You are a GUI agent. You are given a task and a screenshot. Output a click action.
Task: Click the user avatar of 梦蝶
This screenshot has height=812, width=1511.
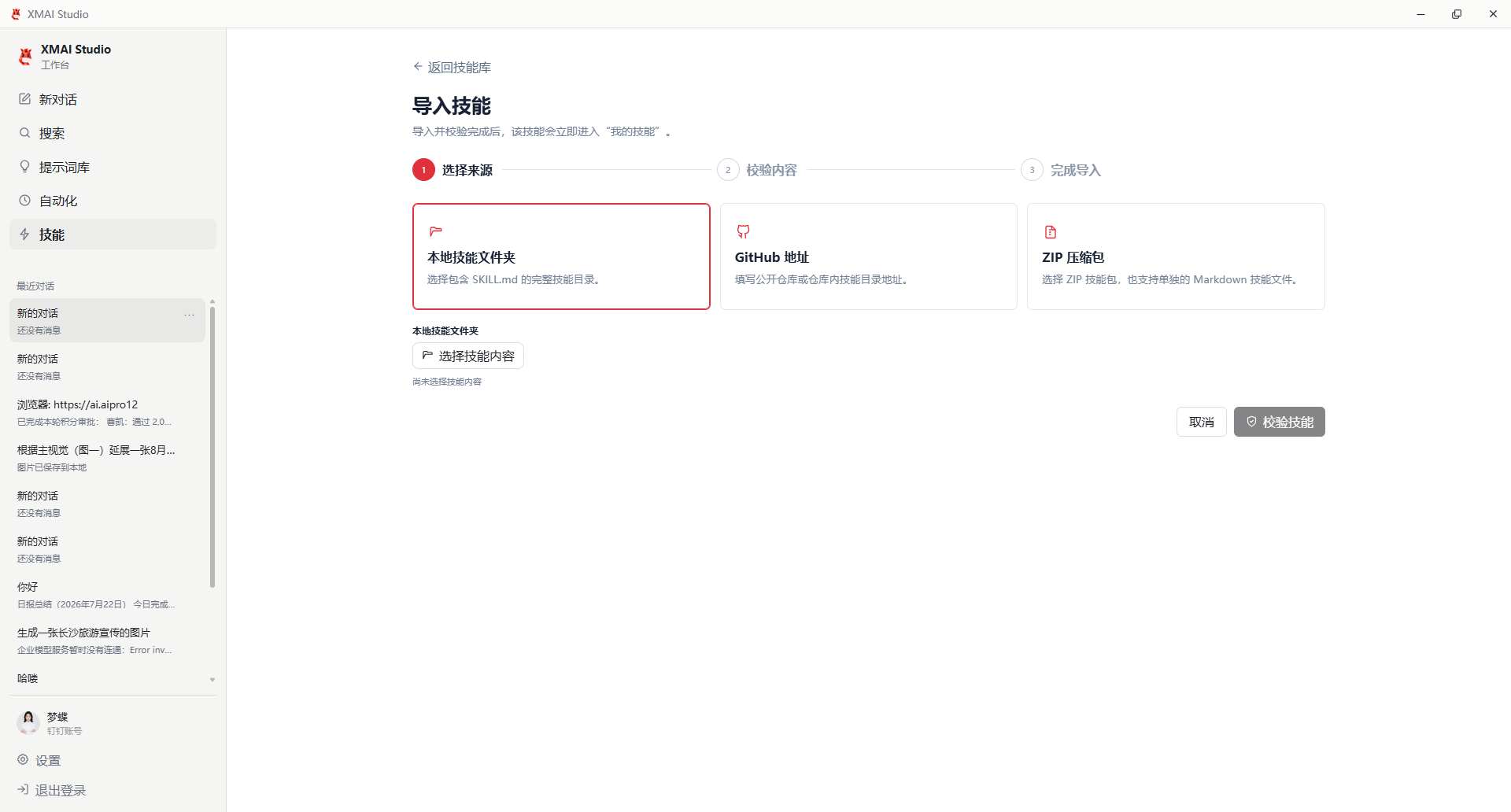click(28, 722)
